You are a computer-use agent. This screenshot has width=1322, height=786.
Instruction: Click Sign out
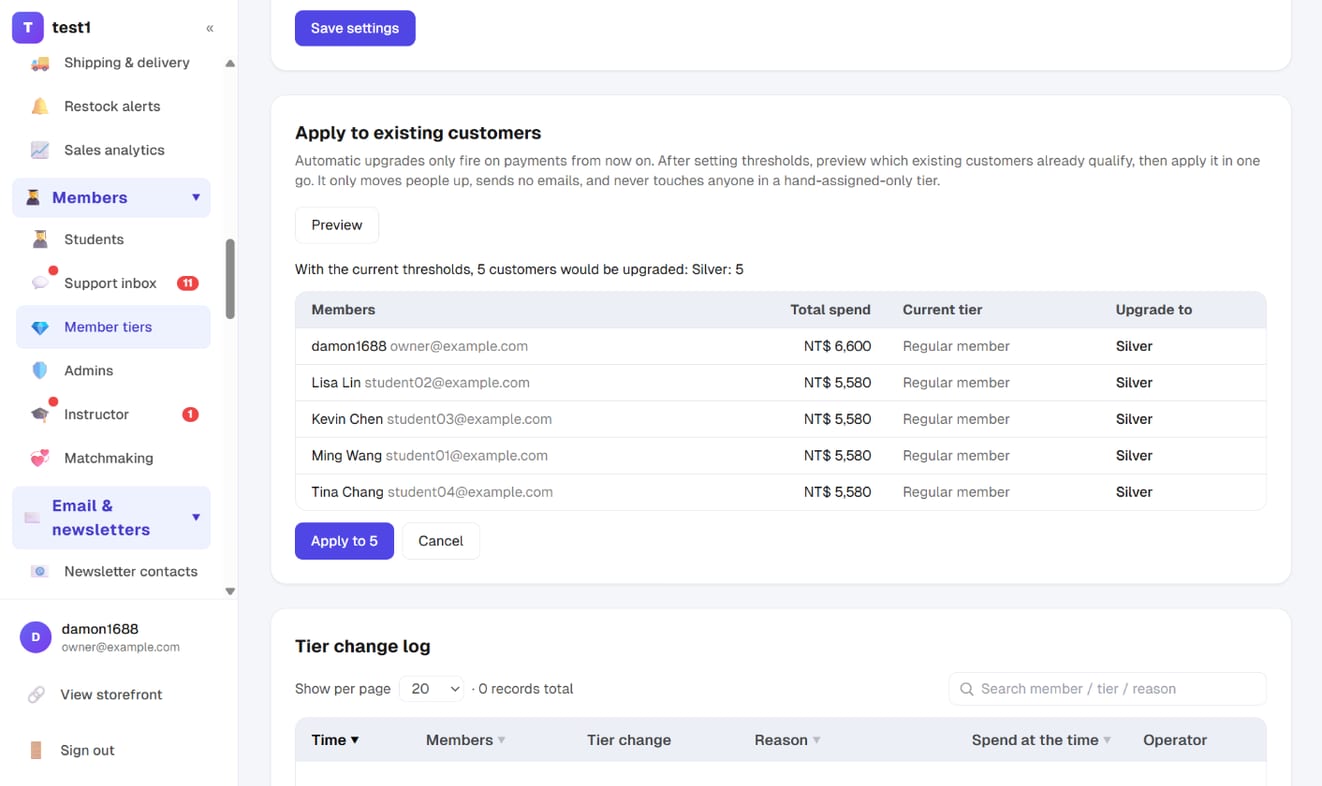87,750
